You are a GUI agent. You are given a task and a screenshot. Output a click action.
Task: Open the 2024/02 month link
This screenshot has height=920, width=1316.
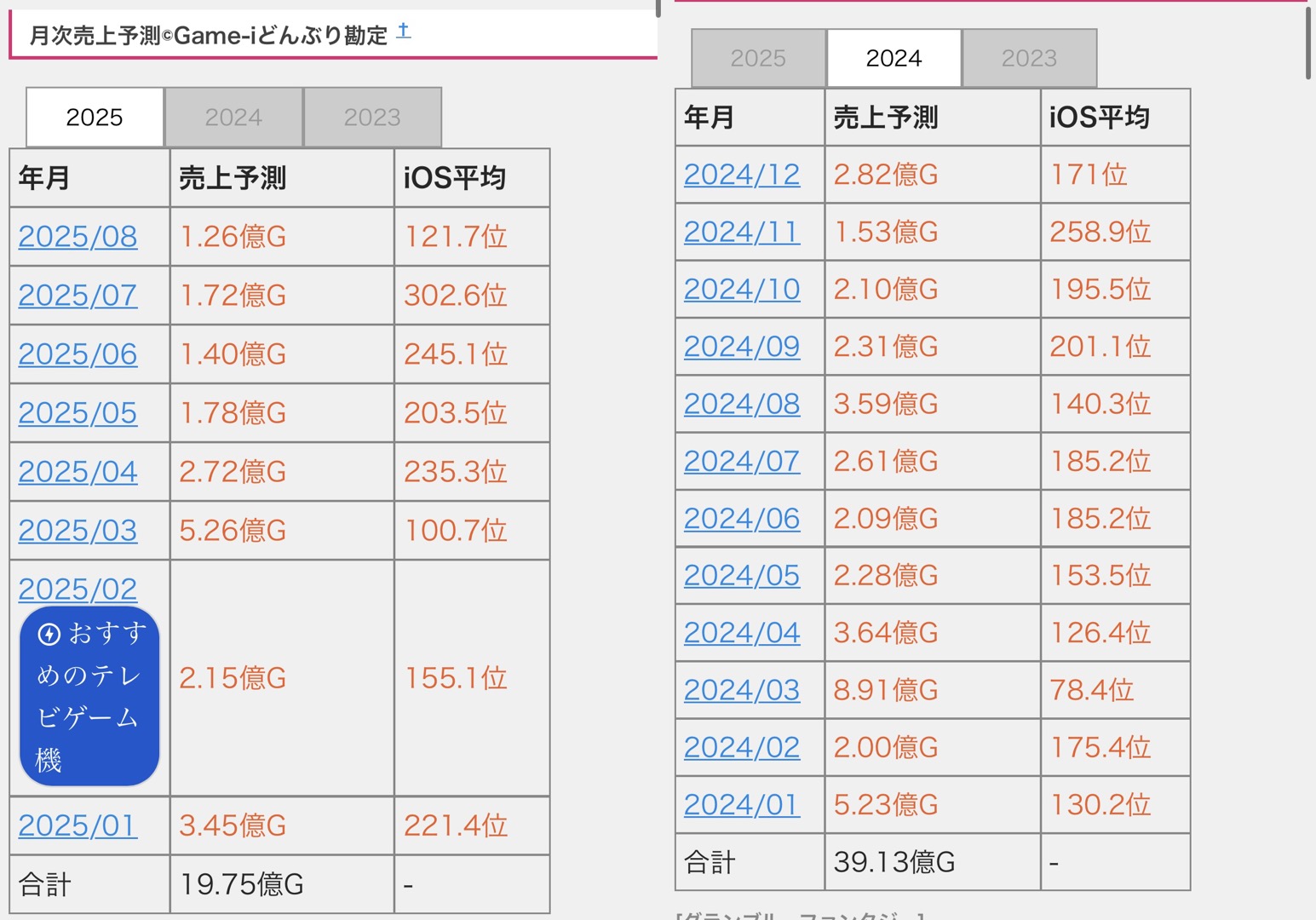tap(742, 747)
